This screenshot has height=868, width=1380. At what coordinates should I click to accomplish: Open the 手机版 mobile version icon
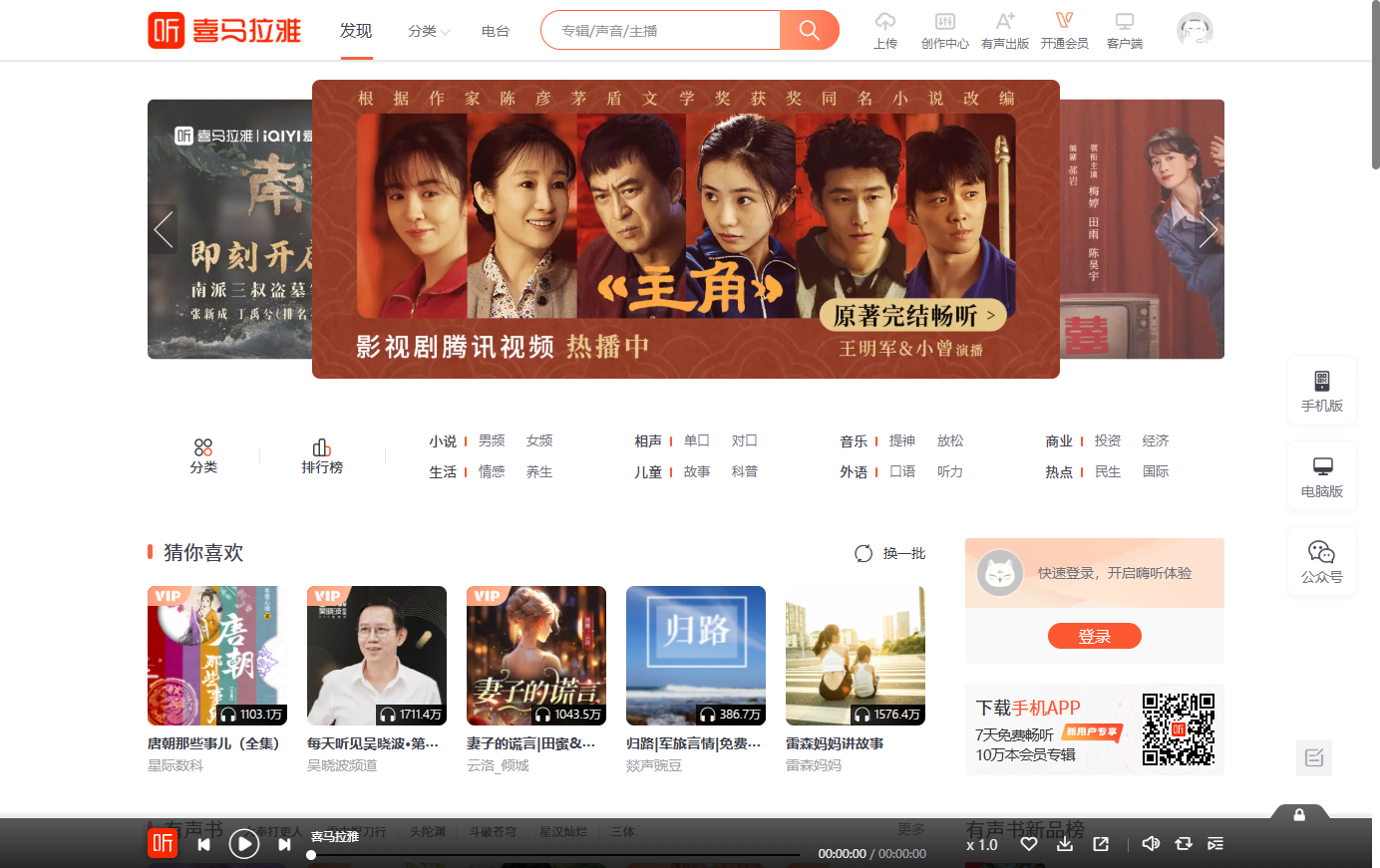tap(1322, 390)
